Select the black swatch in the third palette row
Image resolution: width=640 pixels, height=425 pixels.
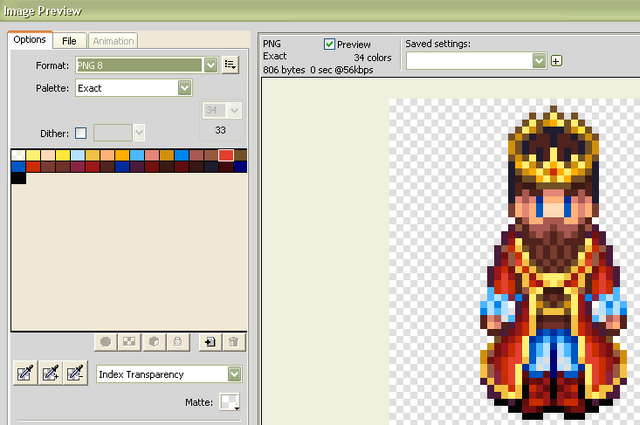pyautogui.click(x=18, y=178)
